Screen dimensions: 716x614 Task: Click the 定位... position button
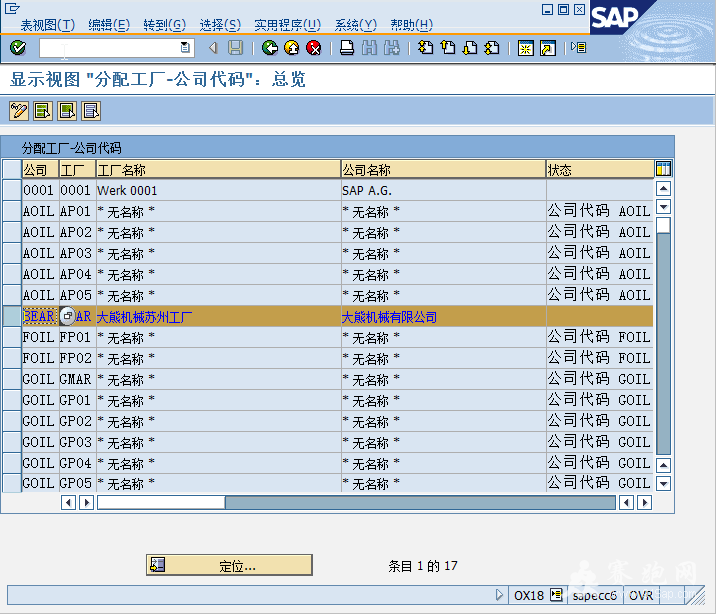click(229, 565)
